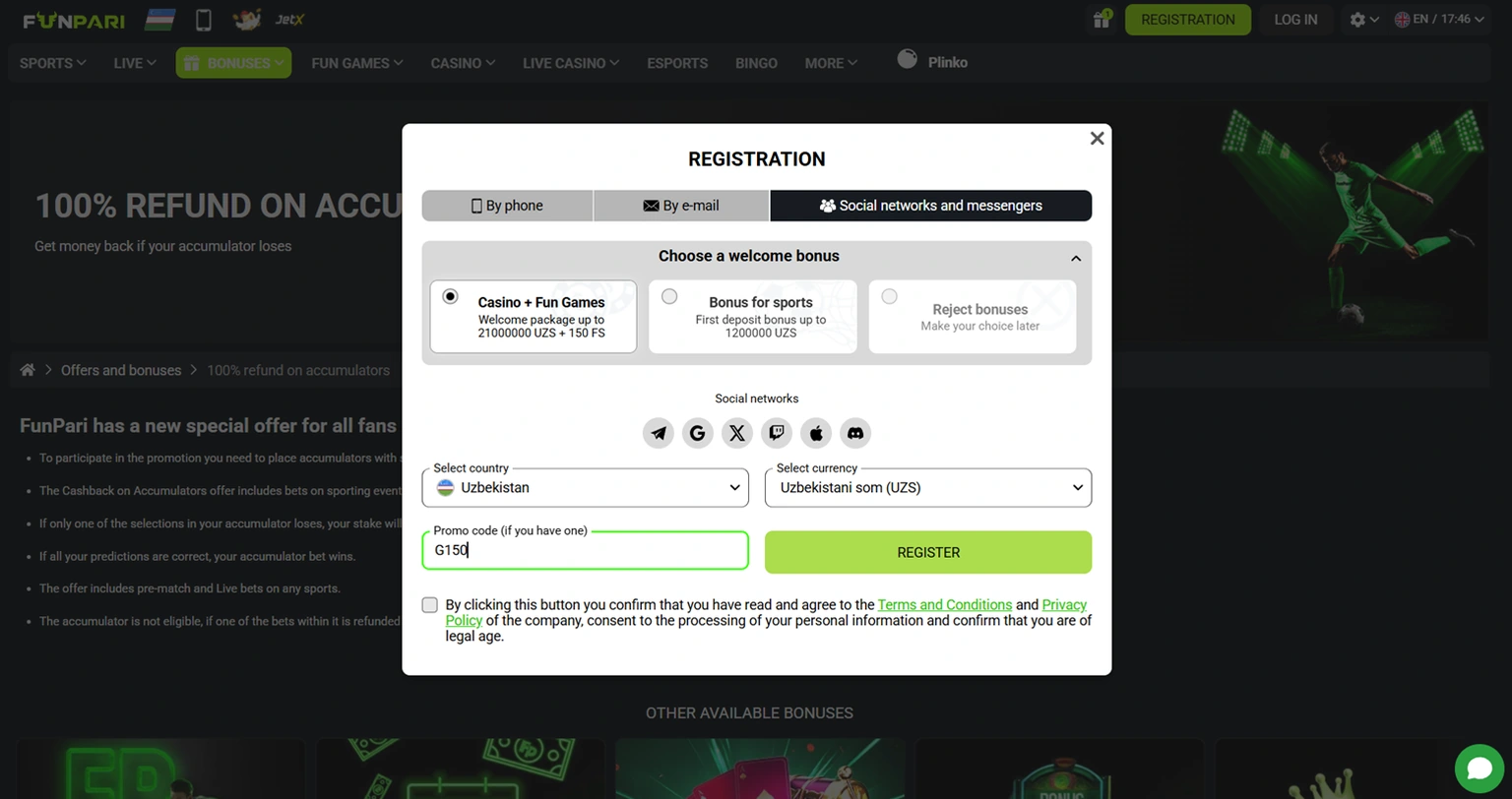This screenshot has width=1512, height=799.
Task: Go to Esports section
Action: coord(677,63)
